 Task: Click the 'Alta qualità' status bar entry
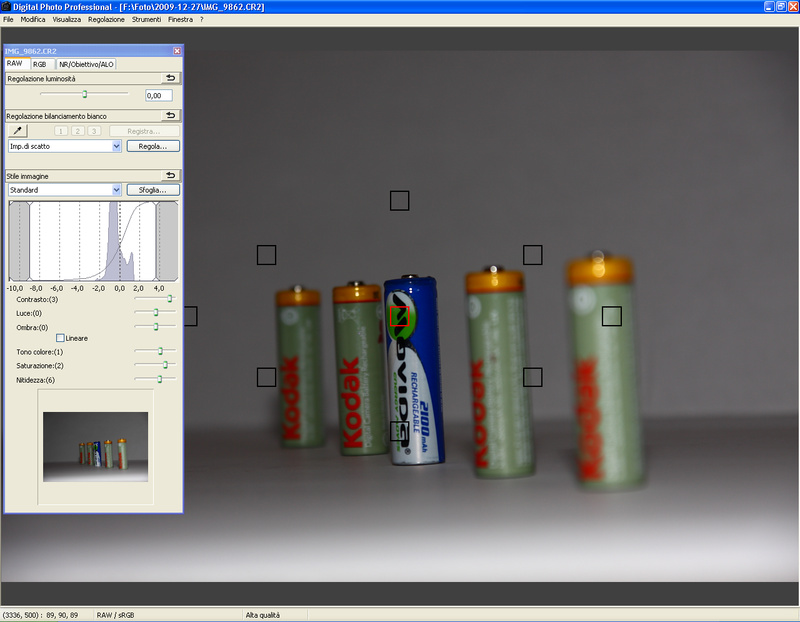(263, 615)
